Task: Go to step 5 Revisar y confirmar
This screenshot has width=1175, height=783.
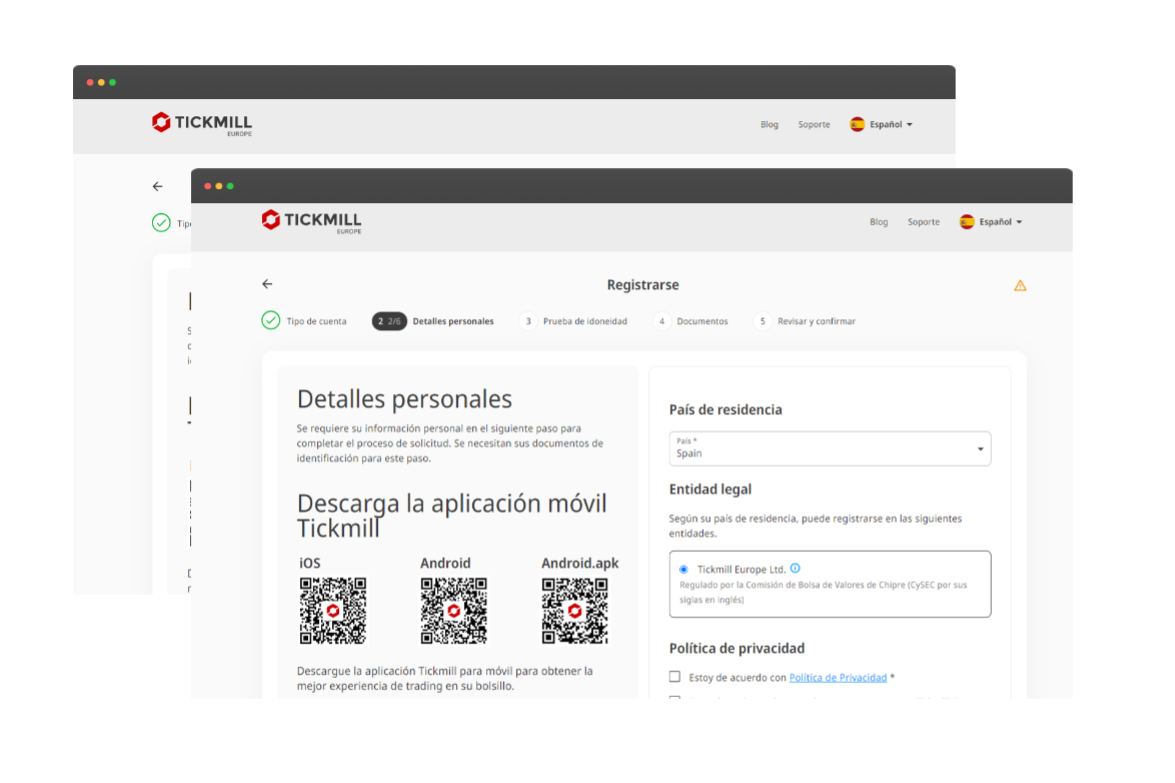Action: (805, 321)
